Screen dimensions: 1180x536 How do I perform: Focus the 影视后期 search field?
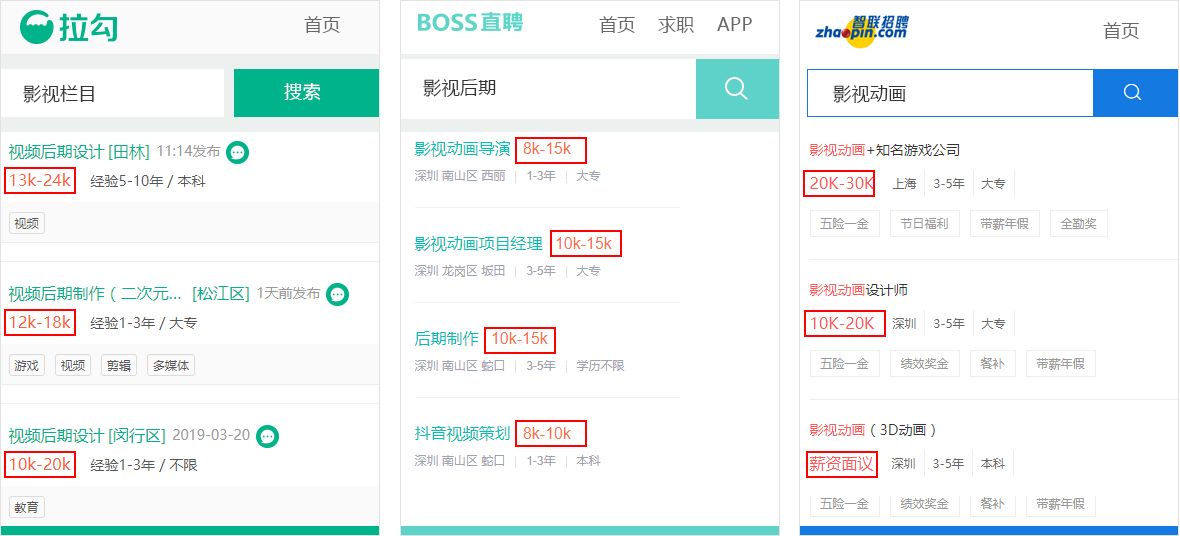tap(549, 89)
